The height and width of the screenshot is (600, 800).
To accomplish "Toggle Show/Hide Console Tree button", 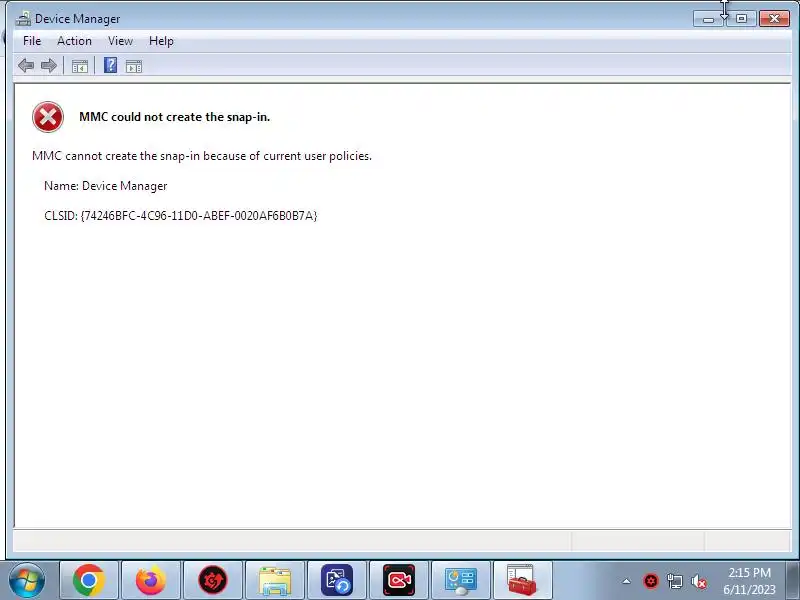I will pyautogui.click(x=80, y=66).
